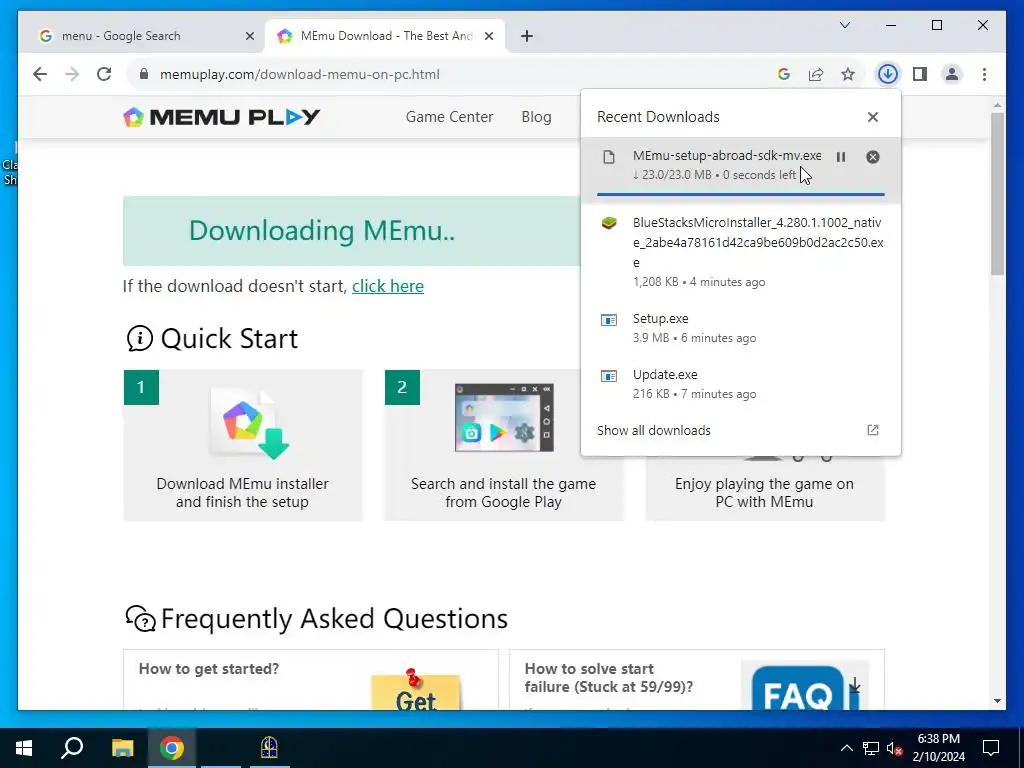1024x768 pixels.
Task: Click Chrome icon in taskbar
Action: [x=172, y=748]
